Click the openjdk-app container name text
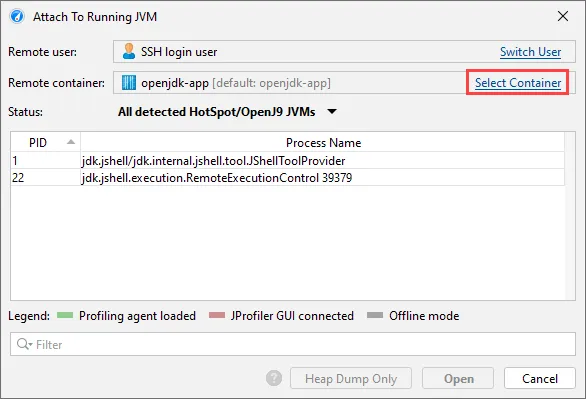Screen dimensions: 586x399 (x=175, y=83)
